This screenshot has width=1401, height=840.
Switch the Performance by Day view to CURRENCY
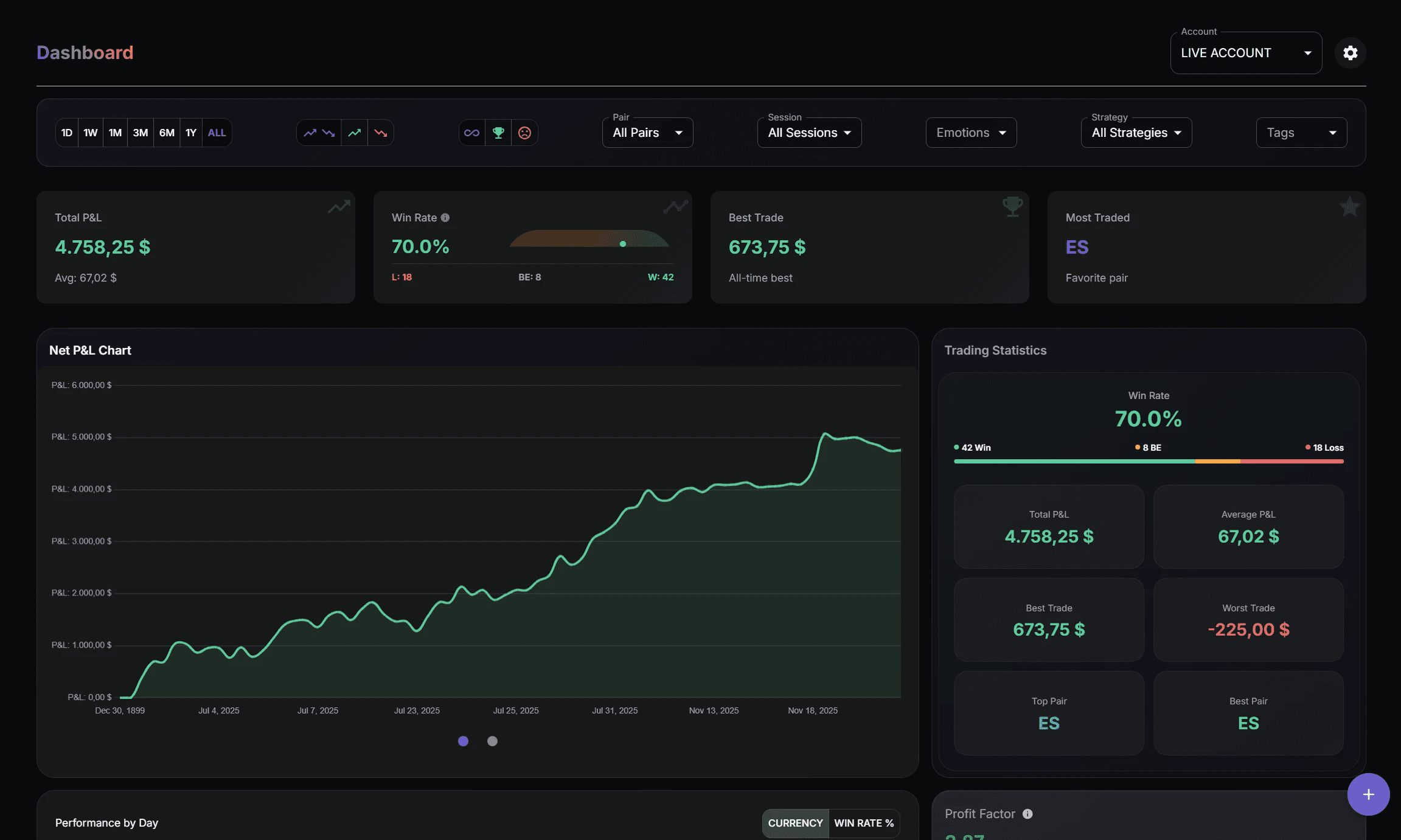(794, 823)
